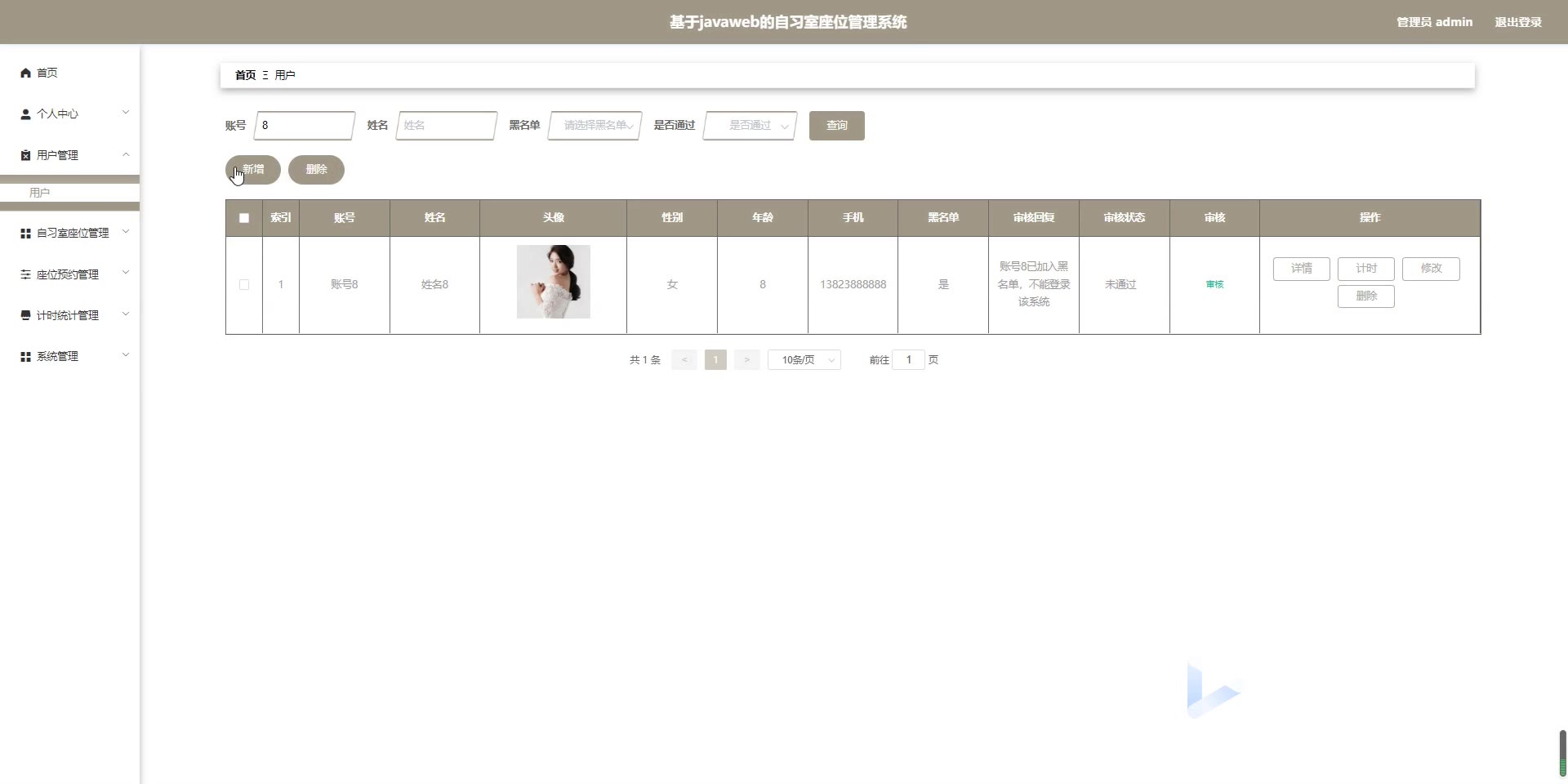Click the phone number 13823888888 cell
1568x784 pixels.
click(x=853, y=285)
